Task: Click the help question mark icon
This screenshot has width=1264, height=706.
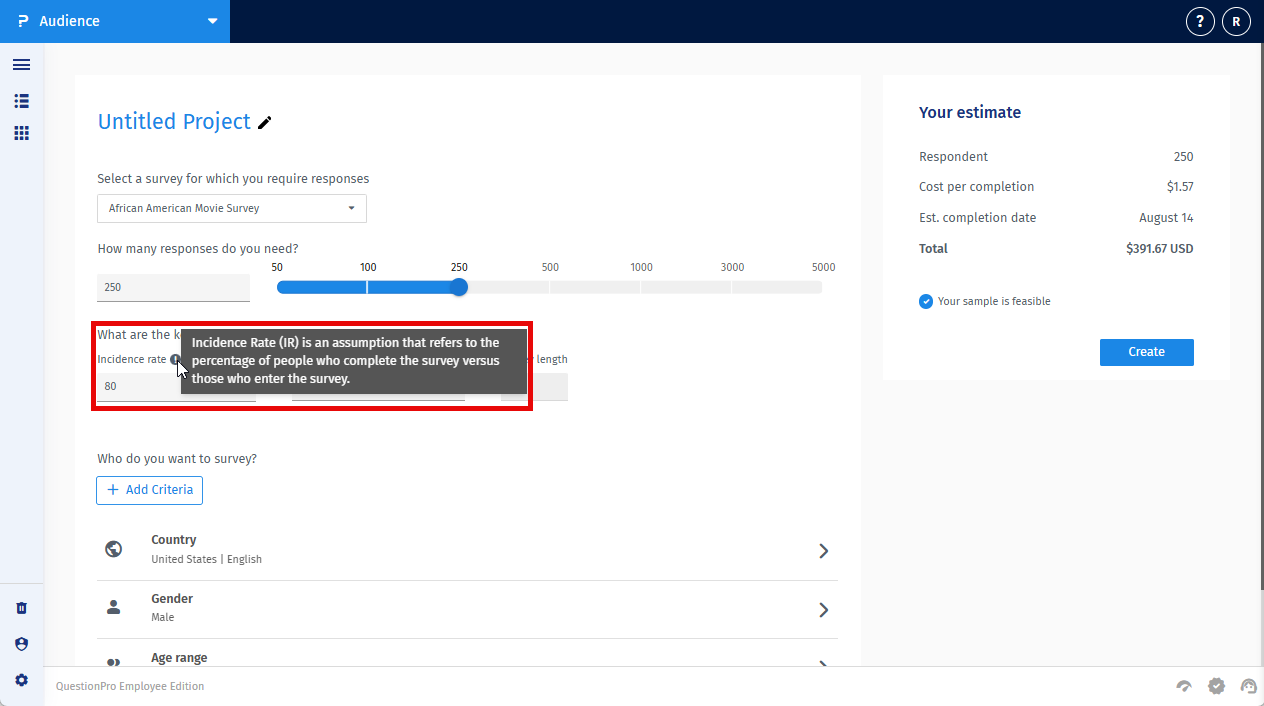Action: click(1200, 21)
